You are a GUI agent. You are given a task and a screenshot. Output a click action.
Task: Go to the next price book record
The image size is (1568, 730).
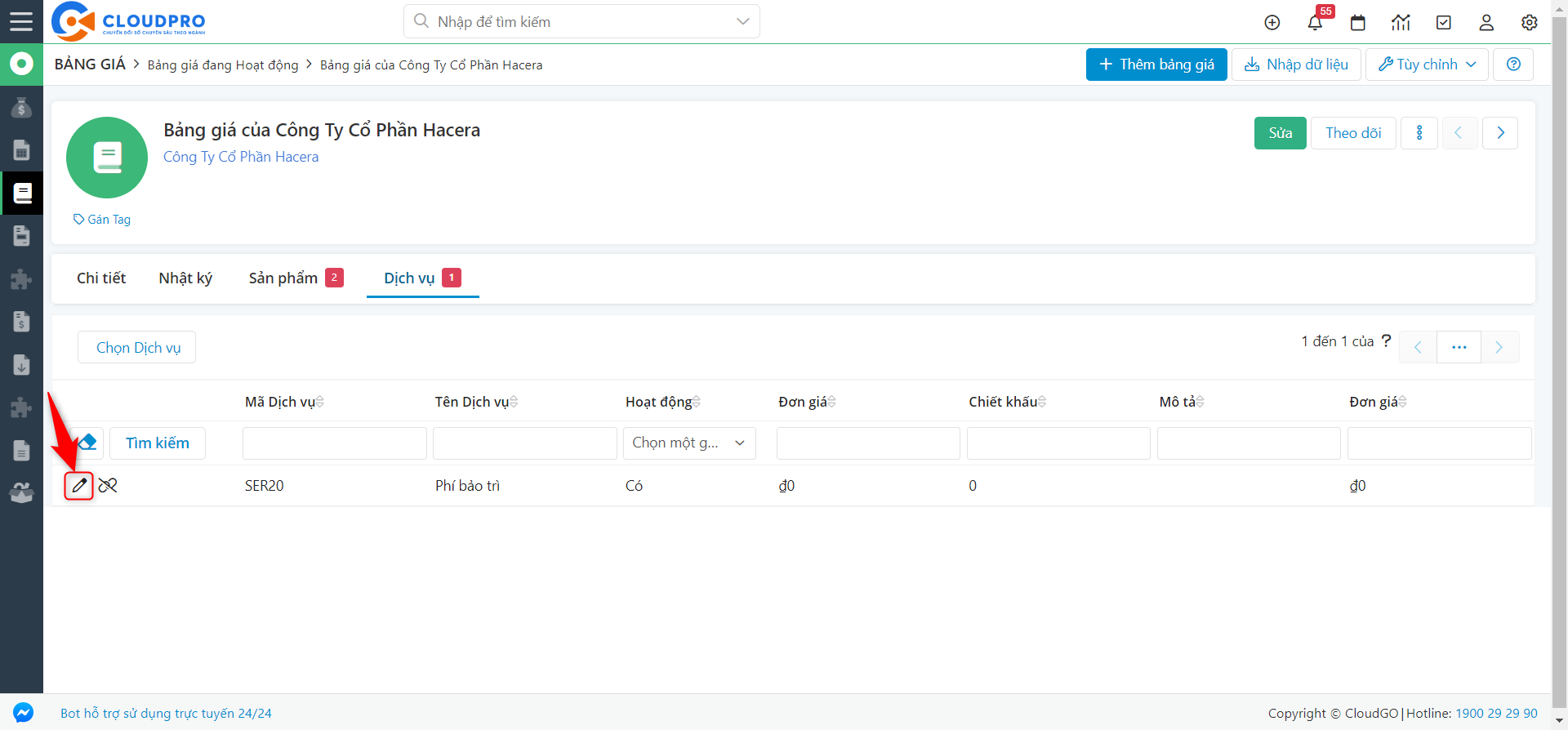[x=1500, y=133]
